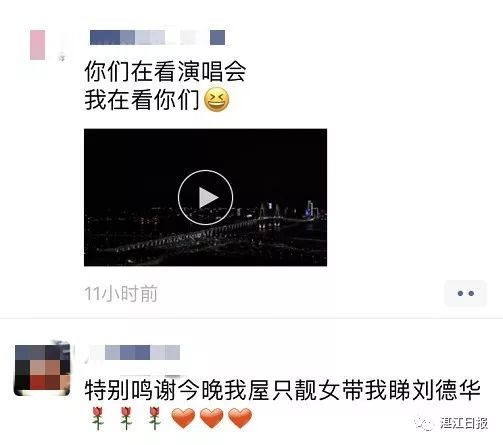503x445 pixels.
Task: Select the text 我在看你们
Action: tap(141, 100)
